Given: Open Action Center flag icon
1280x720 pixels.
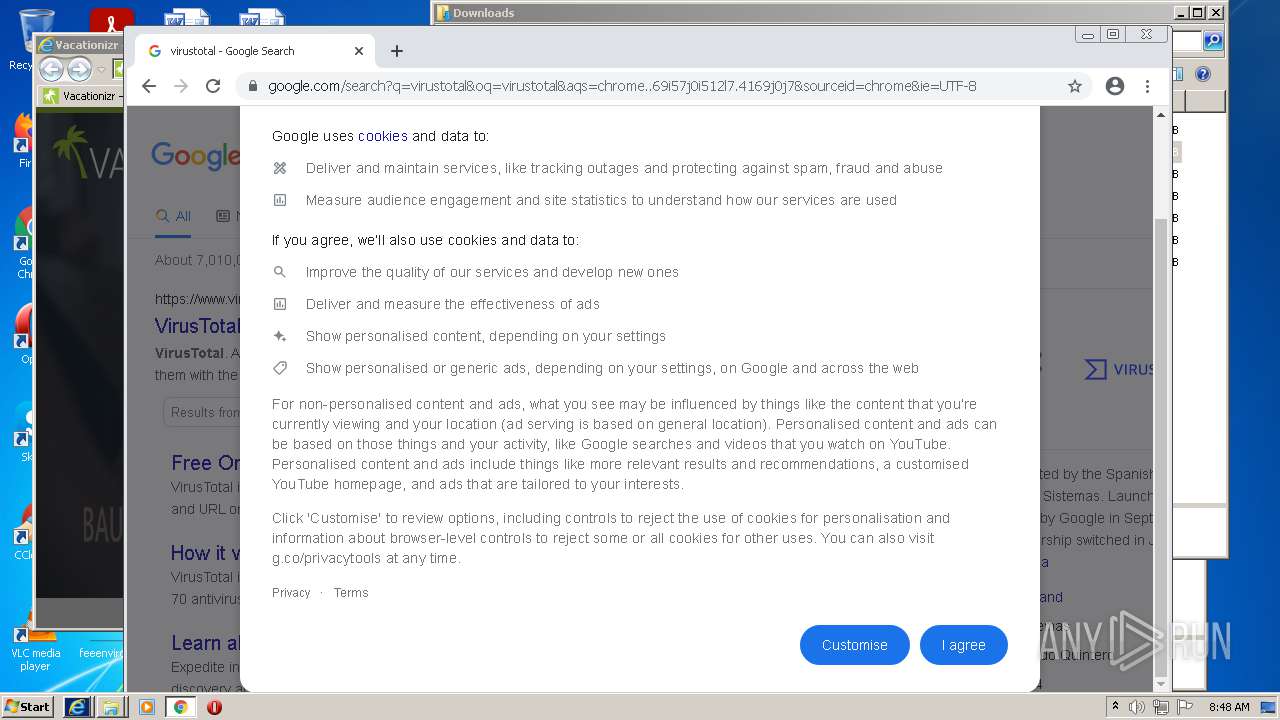Looking at the screenshot, I should pyautogui.click(x=1184, y=707).
